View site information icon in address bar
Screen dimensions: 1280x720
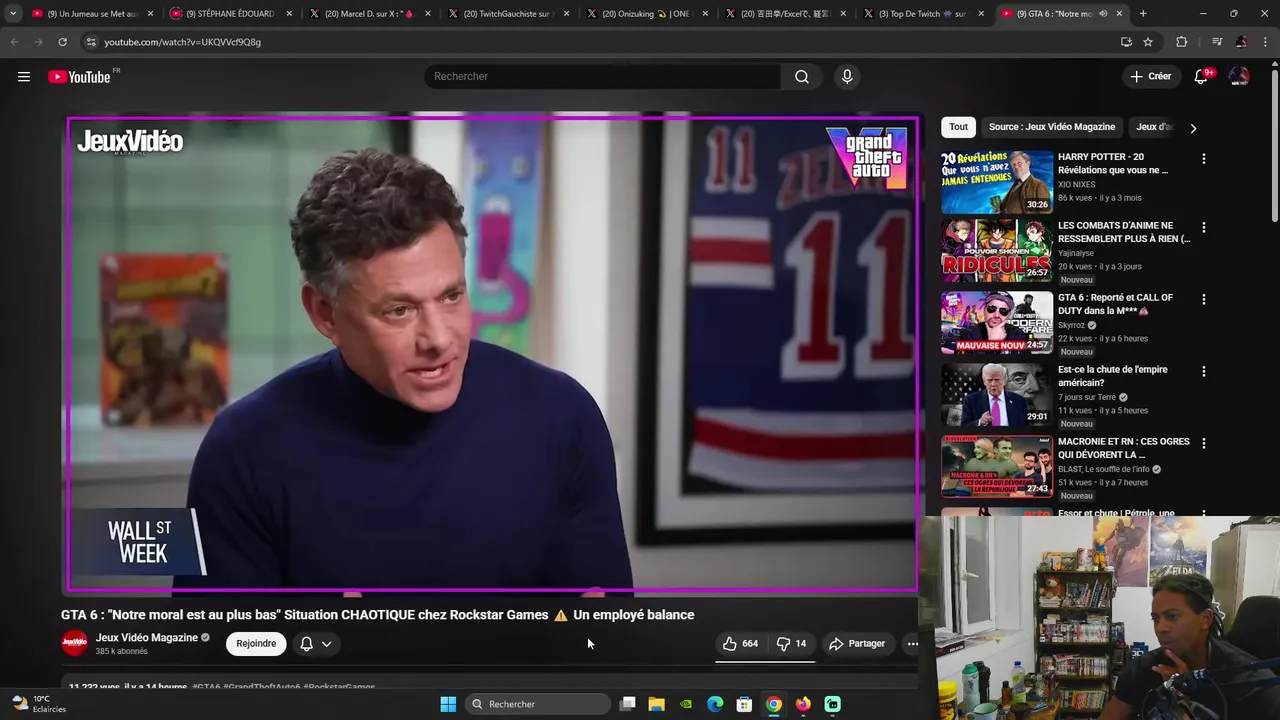pyautogui.click(x=91, y=42)
